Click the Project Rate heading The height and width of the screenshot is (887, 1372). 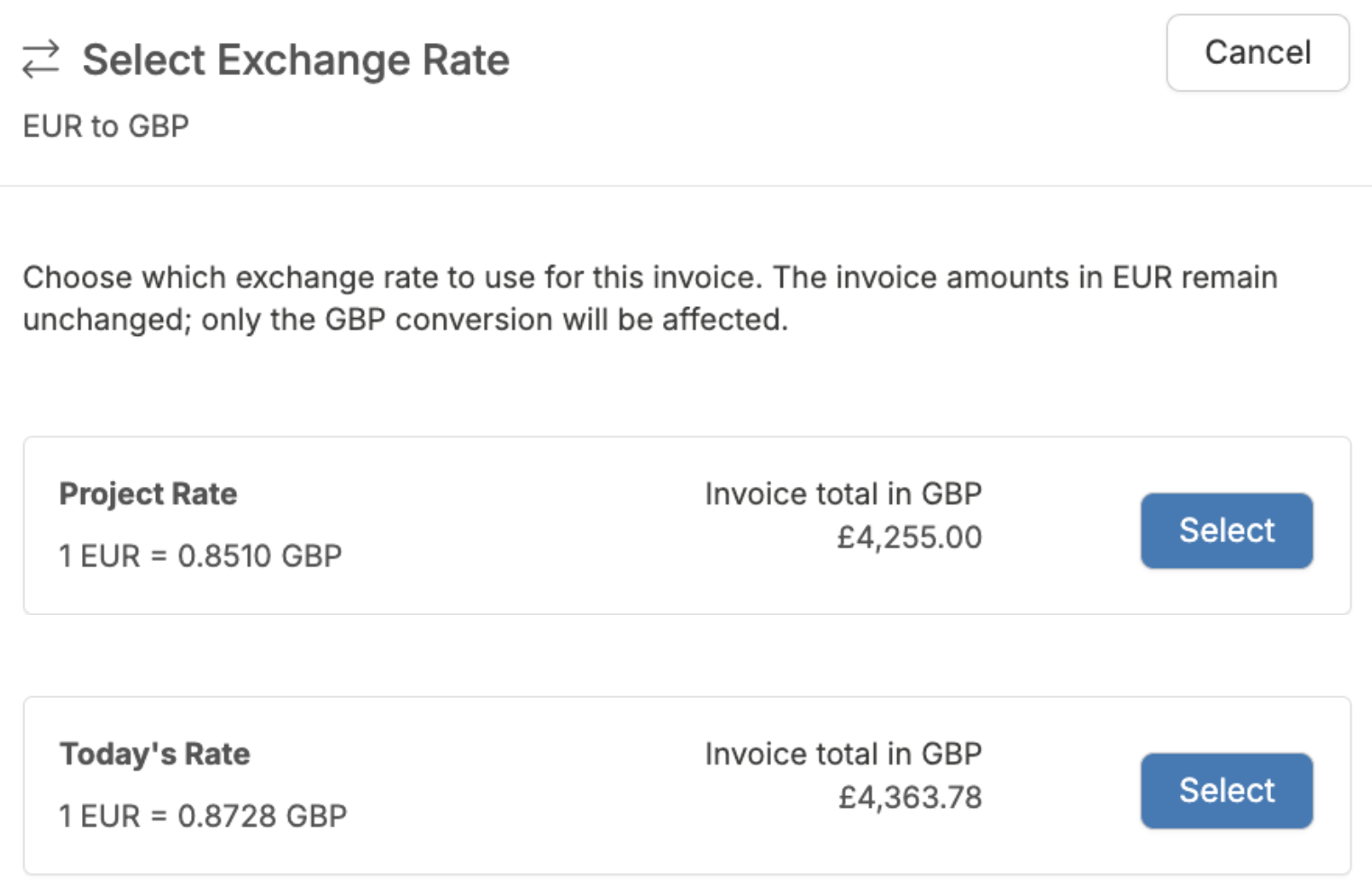pyautogui.click(x=148, y=493)
